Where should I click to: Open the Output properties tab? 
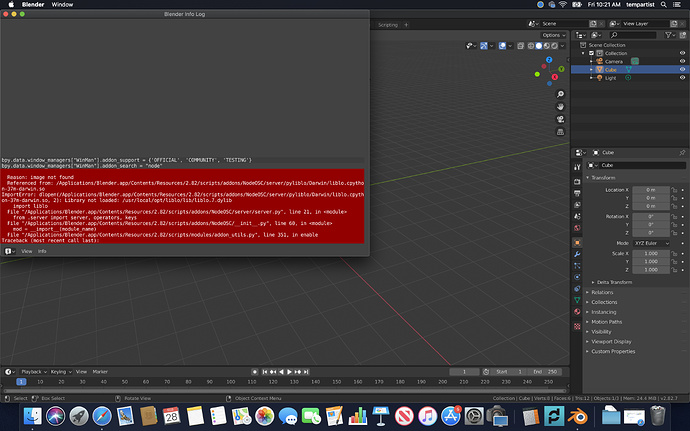577,193
